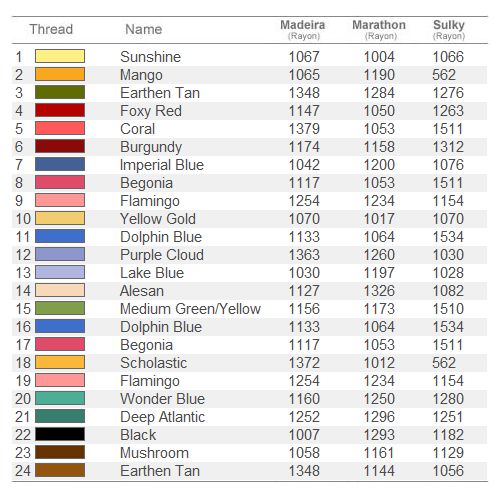Image resolution: width=500 pixels, height=492 pixels.
Task: Click the Sunshine yellow color swatch
Action: (x=60, y=56)
